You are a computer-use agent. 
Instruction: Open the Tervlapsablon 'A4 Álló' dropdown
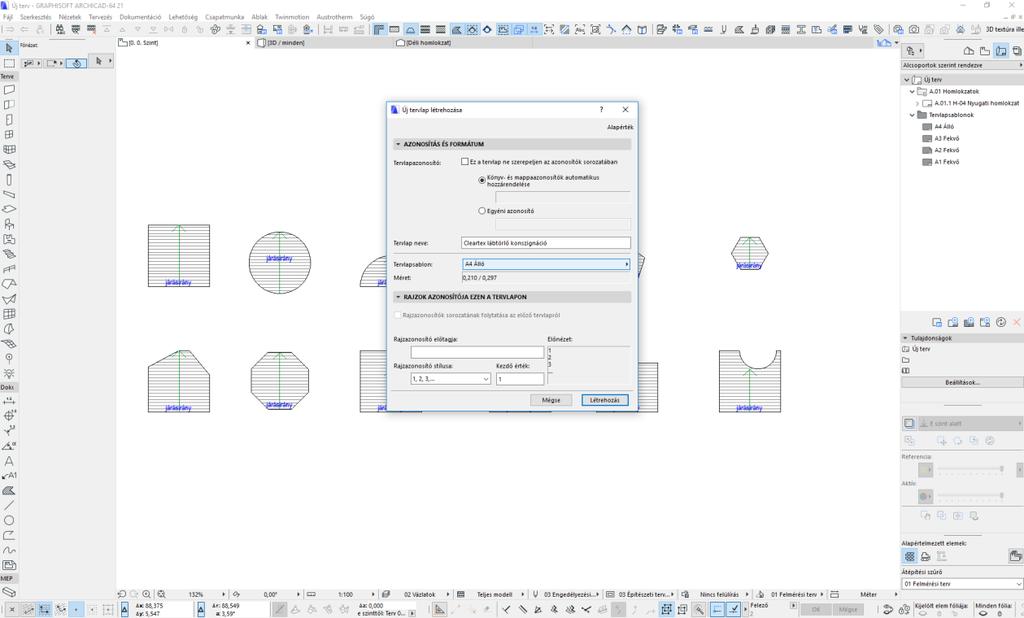(x=546, y=264)
